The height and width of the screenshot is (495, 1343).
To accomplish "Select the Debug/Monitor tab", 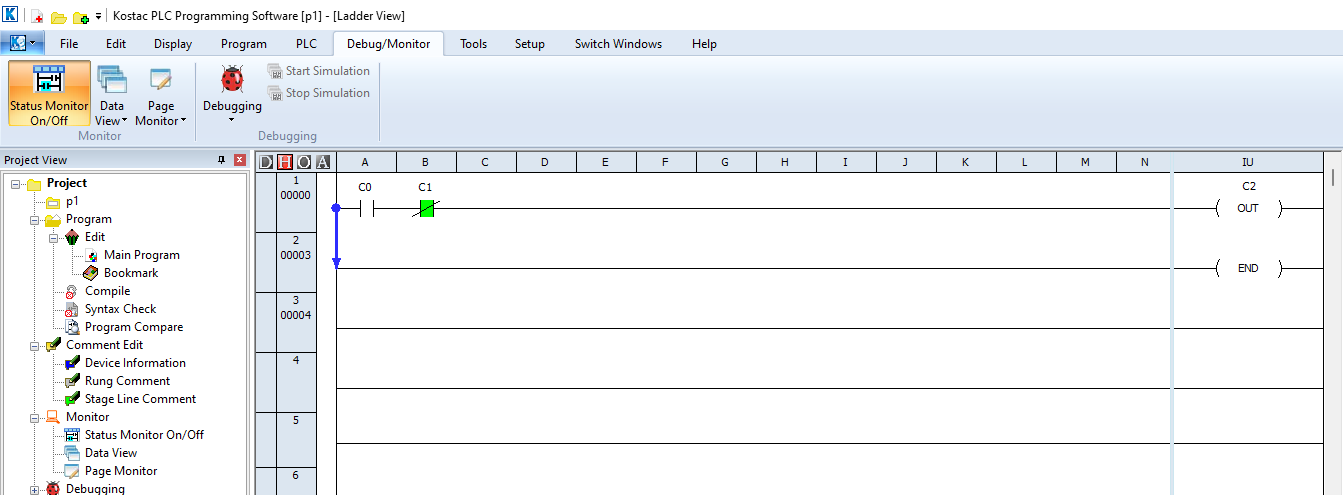I will (x=389, y=43).
